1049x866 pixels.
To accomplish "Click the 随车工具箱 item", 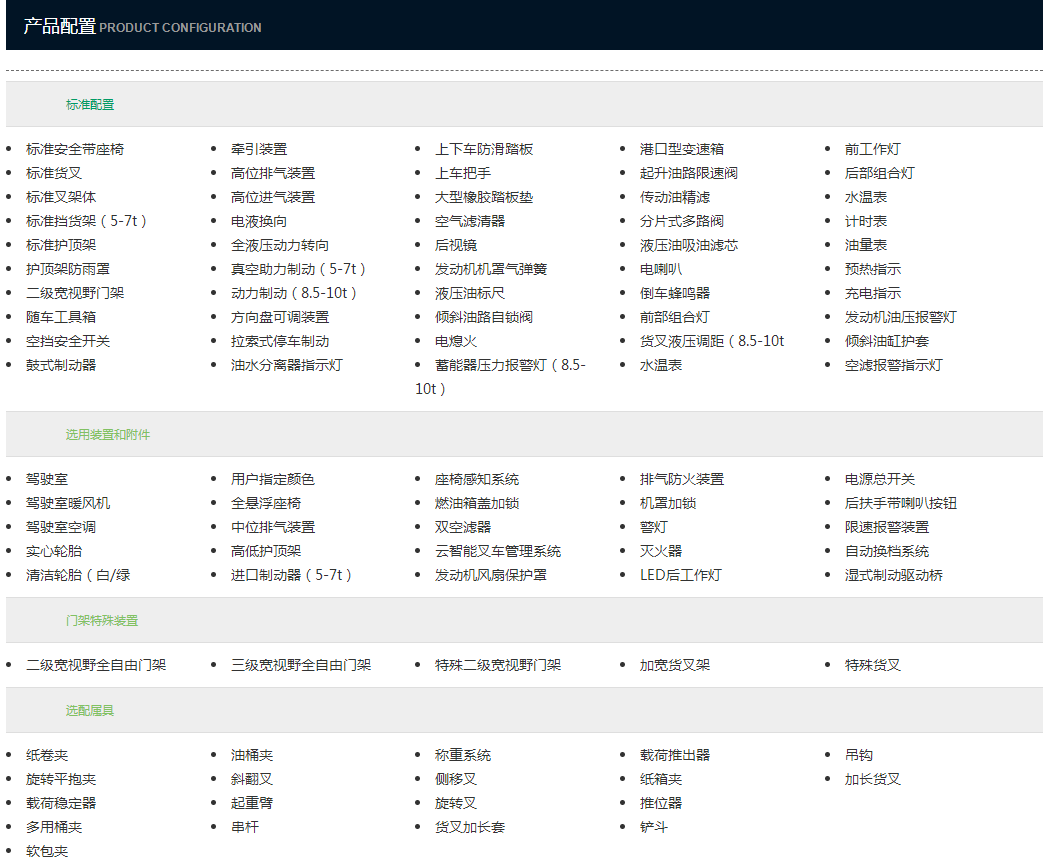I will tap(61, 317).
